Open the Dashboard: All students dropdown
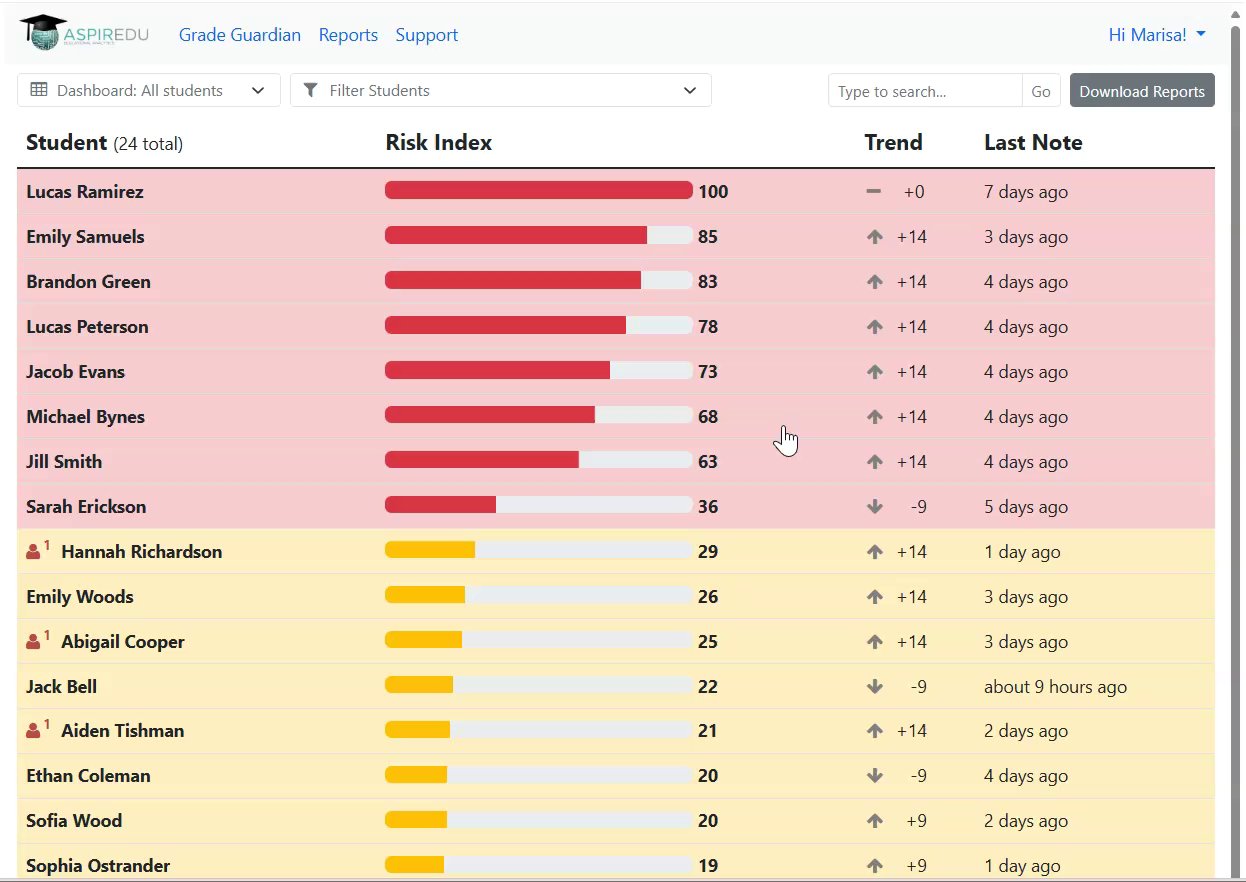 click(x=149, y=90)
